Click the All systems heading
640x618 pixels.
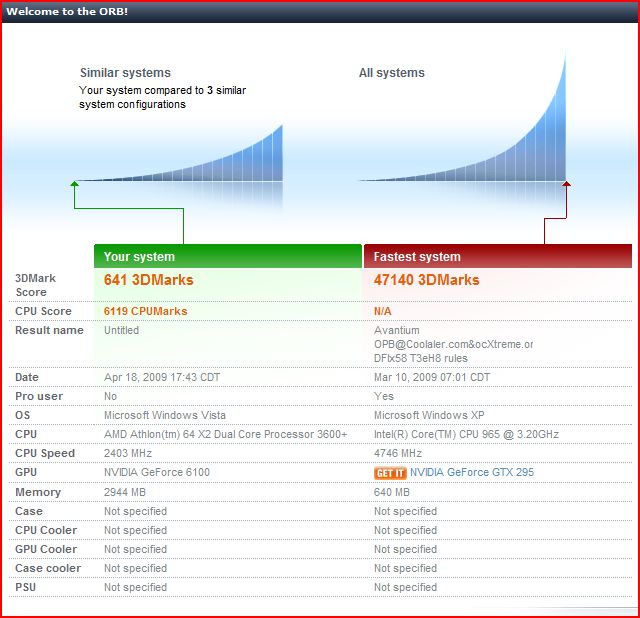392,73
